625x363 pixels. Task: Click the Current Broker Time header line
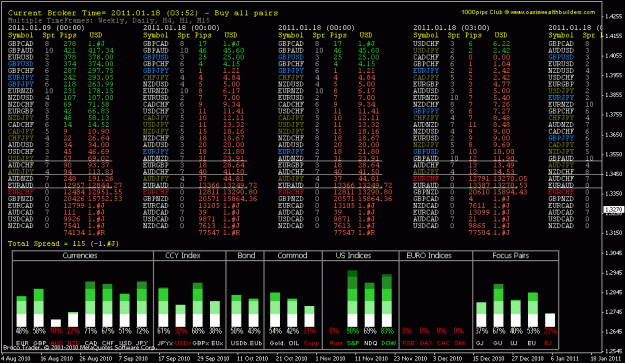tap(143, 13)
